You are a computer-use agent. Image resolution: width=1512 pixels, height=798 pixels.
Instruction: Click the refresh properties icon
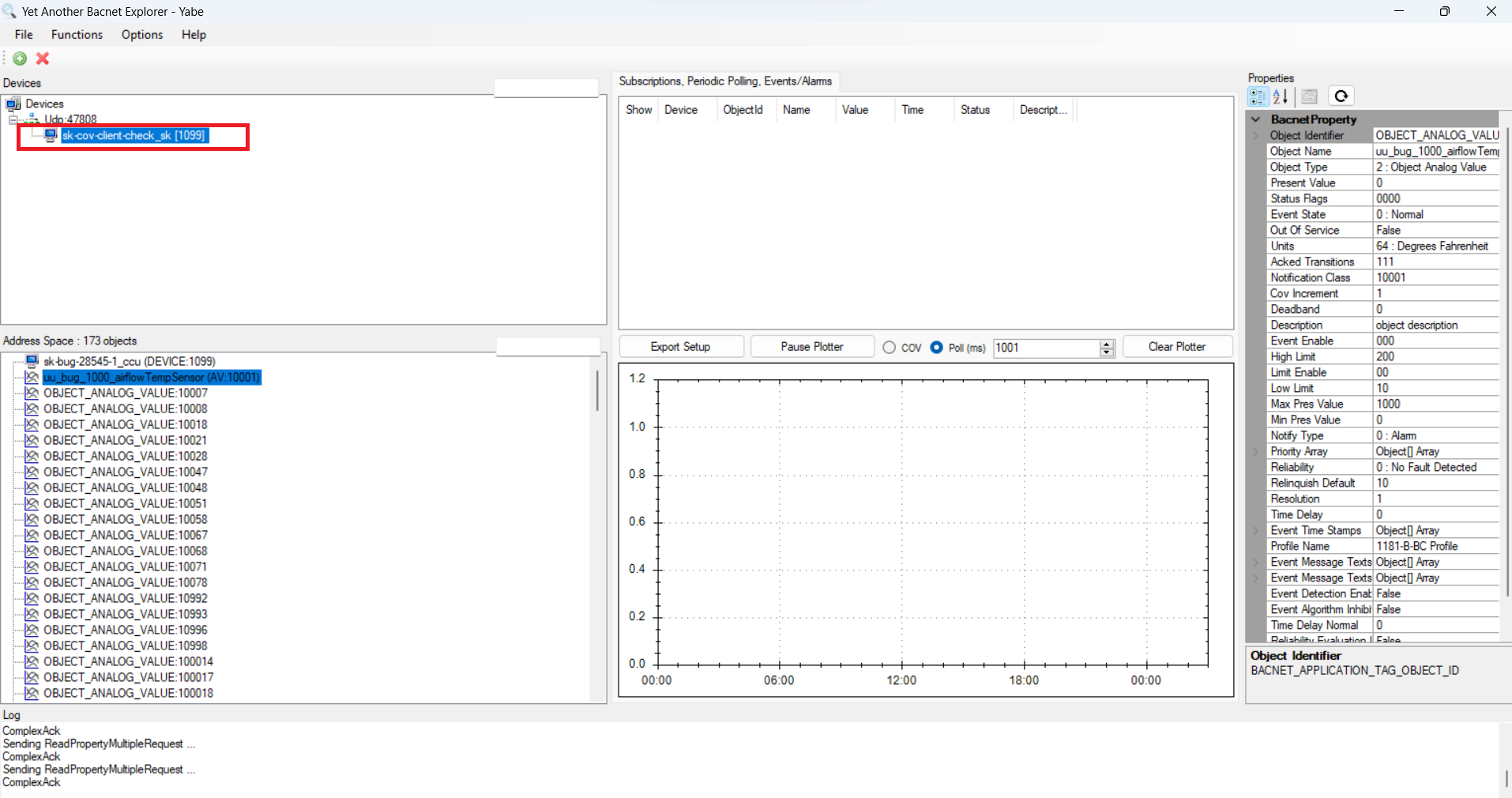click(1341, 96)
